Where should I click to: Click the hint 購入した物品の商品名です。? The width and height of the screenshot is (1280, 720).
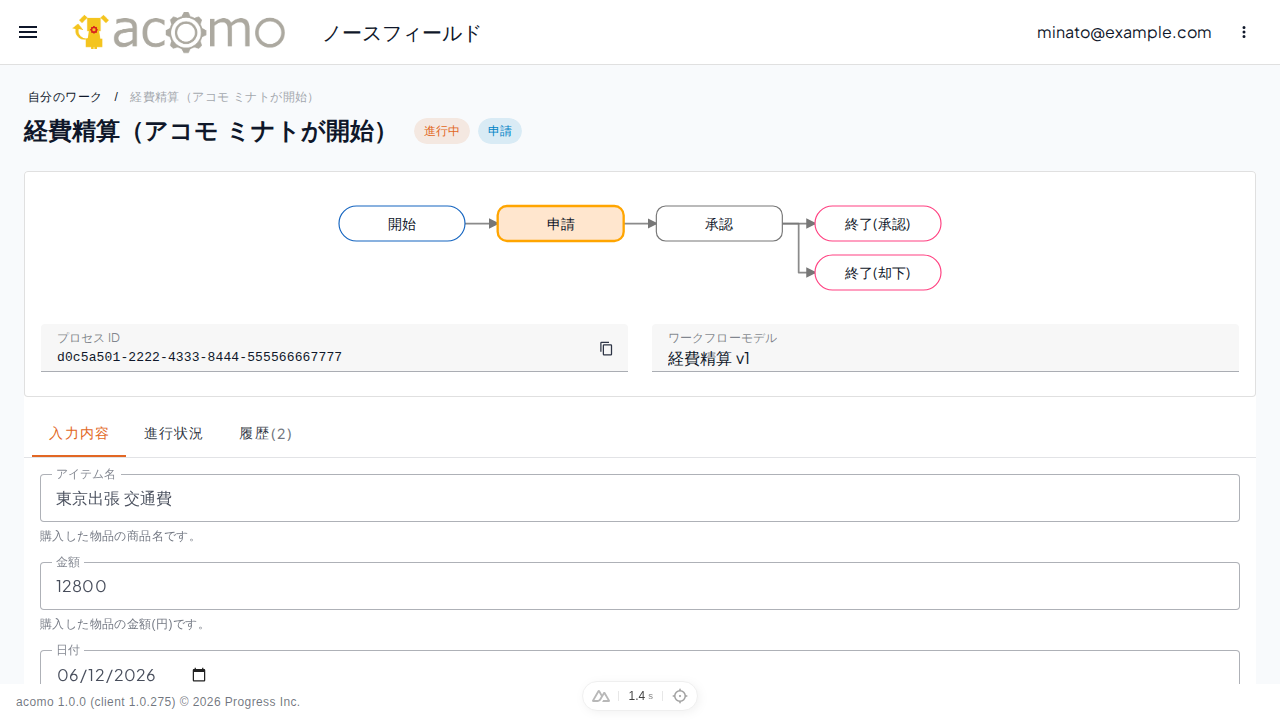(120, 536)
